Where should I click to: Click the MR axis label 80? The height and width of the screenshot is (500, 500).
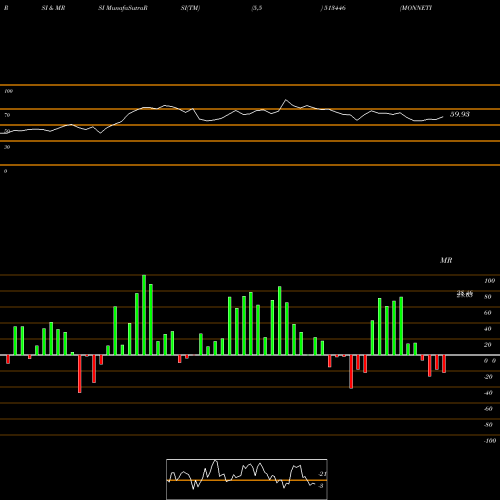pos(488,297)
